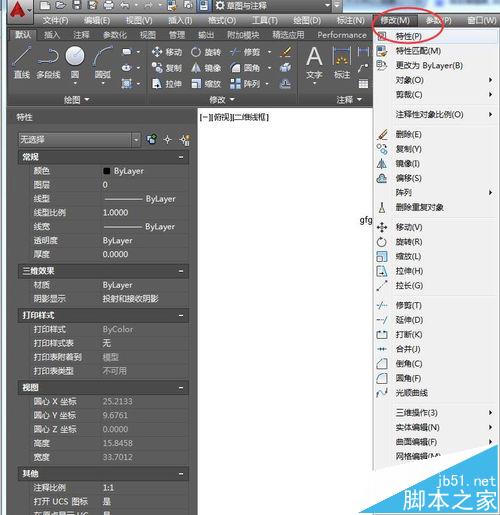Image resolution: width=500 pixels, height=515 pixels.
Task: Select the 多段线 (Polyline) tool
Action: point(48,63)
